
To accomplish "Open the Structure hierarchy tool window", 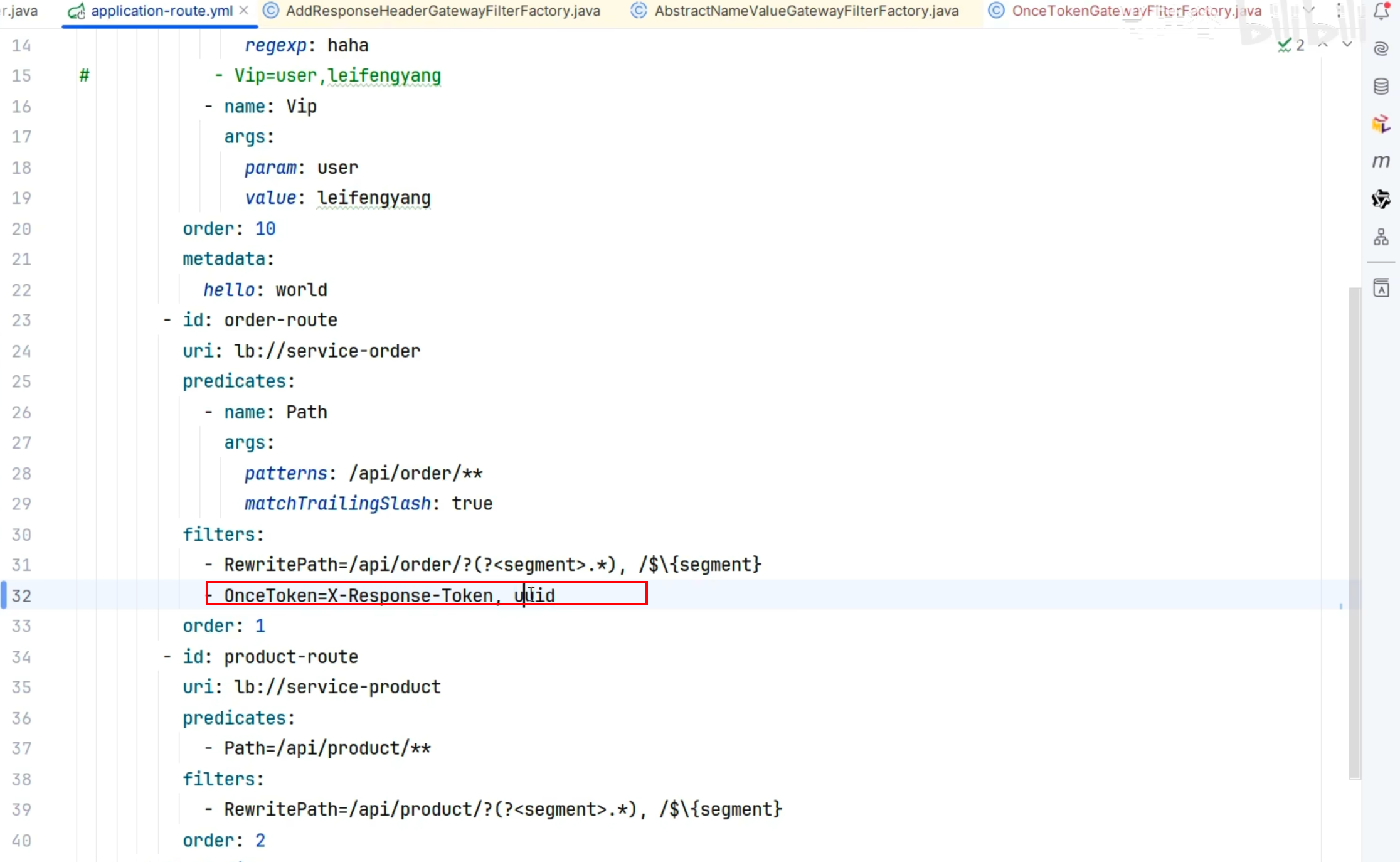I will [1381, 237].
